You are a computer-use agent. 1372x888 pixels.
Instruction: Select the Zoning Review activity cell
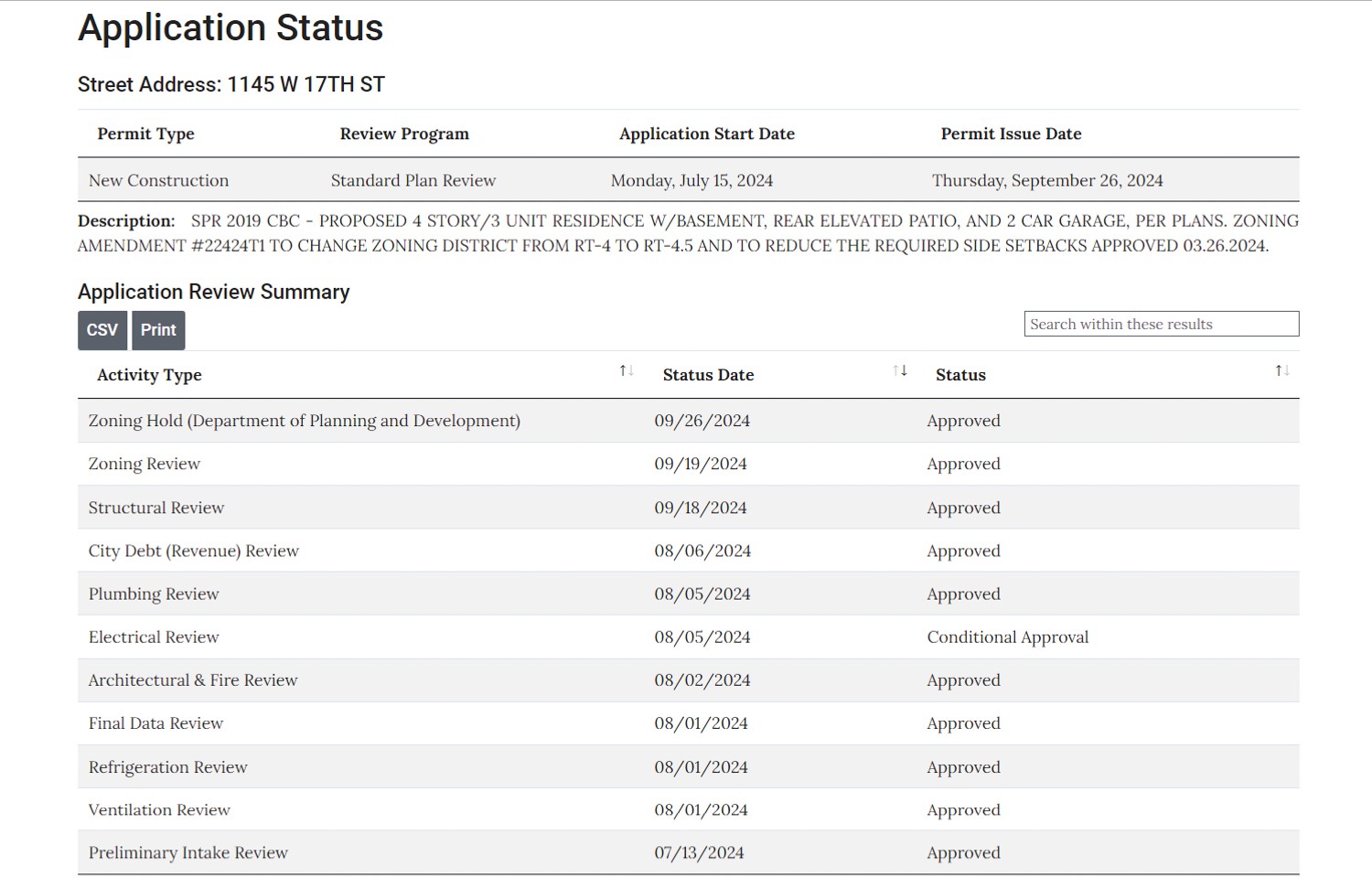(145, 464)
